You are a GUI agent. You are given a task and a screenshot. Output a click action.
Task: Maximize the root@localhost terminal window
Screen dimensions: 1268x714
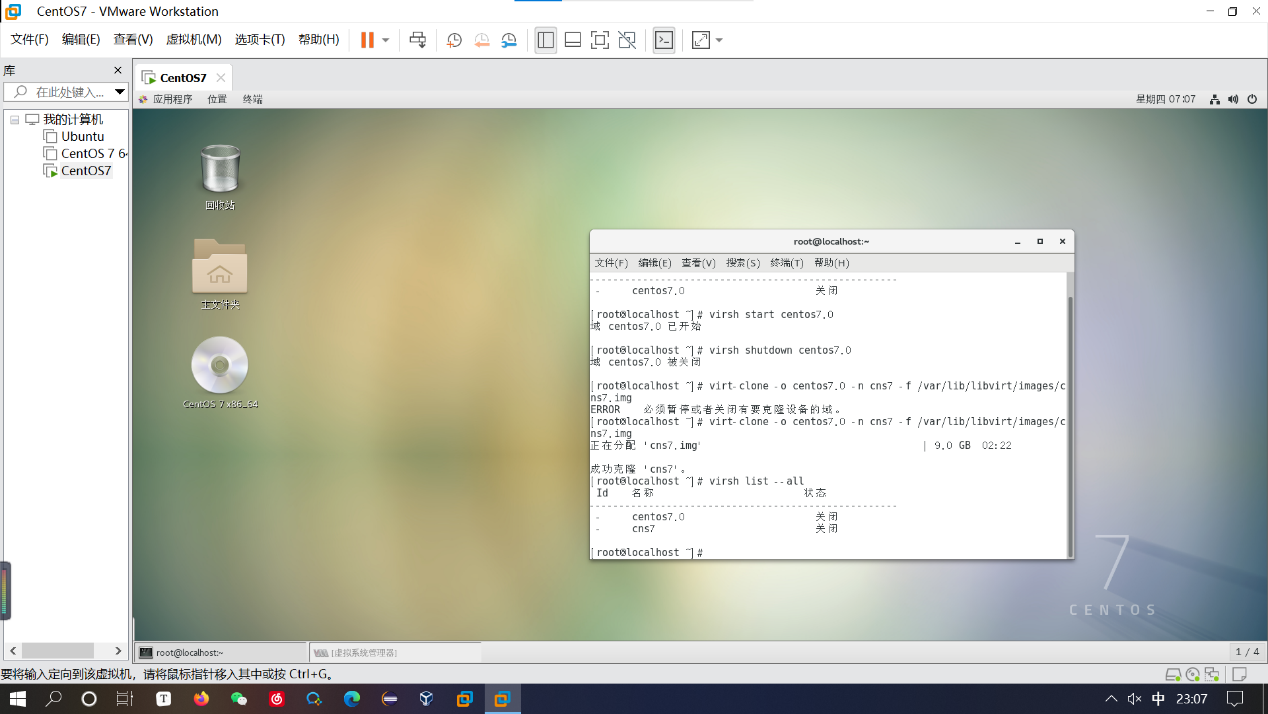(1040, 241)
